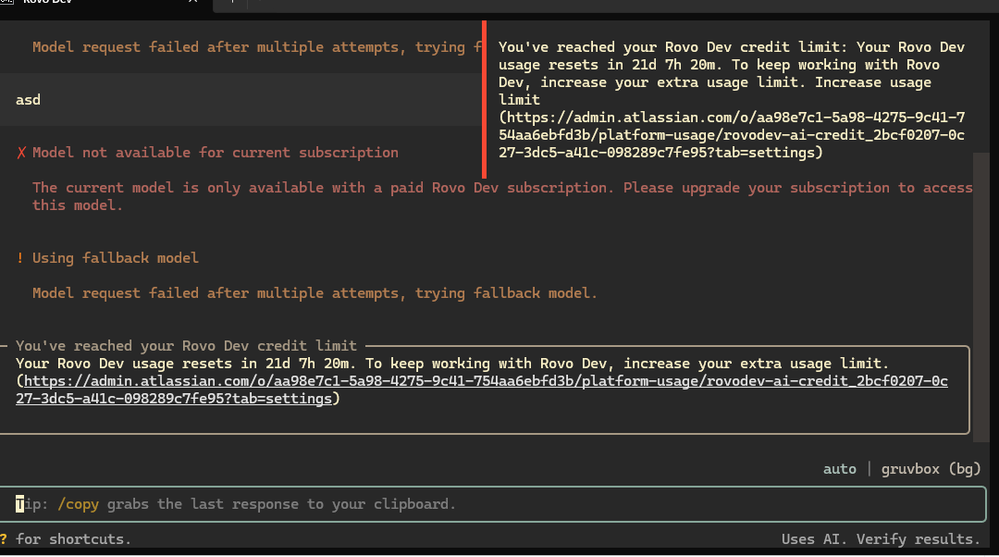
Task: Click "You've reached your Rovo Dev credit limit" heading
Action: click(186, 346)
